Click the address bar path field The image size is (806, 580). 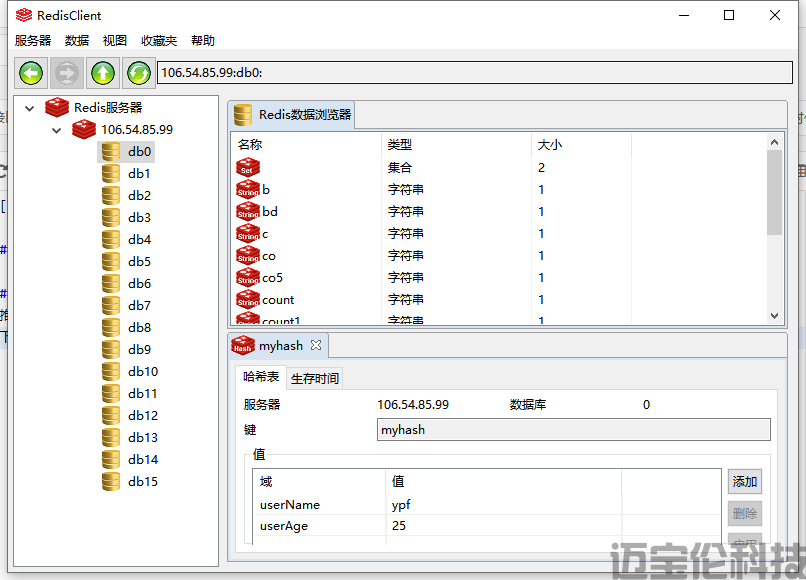coord(474,72)
